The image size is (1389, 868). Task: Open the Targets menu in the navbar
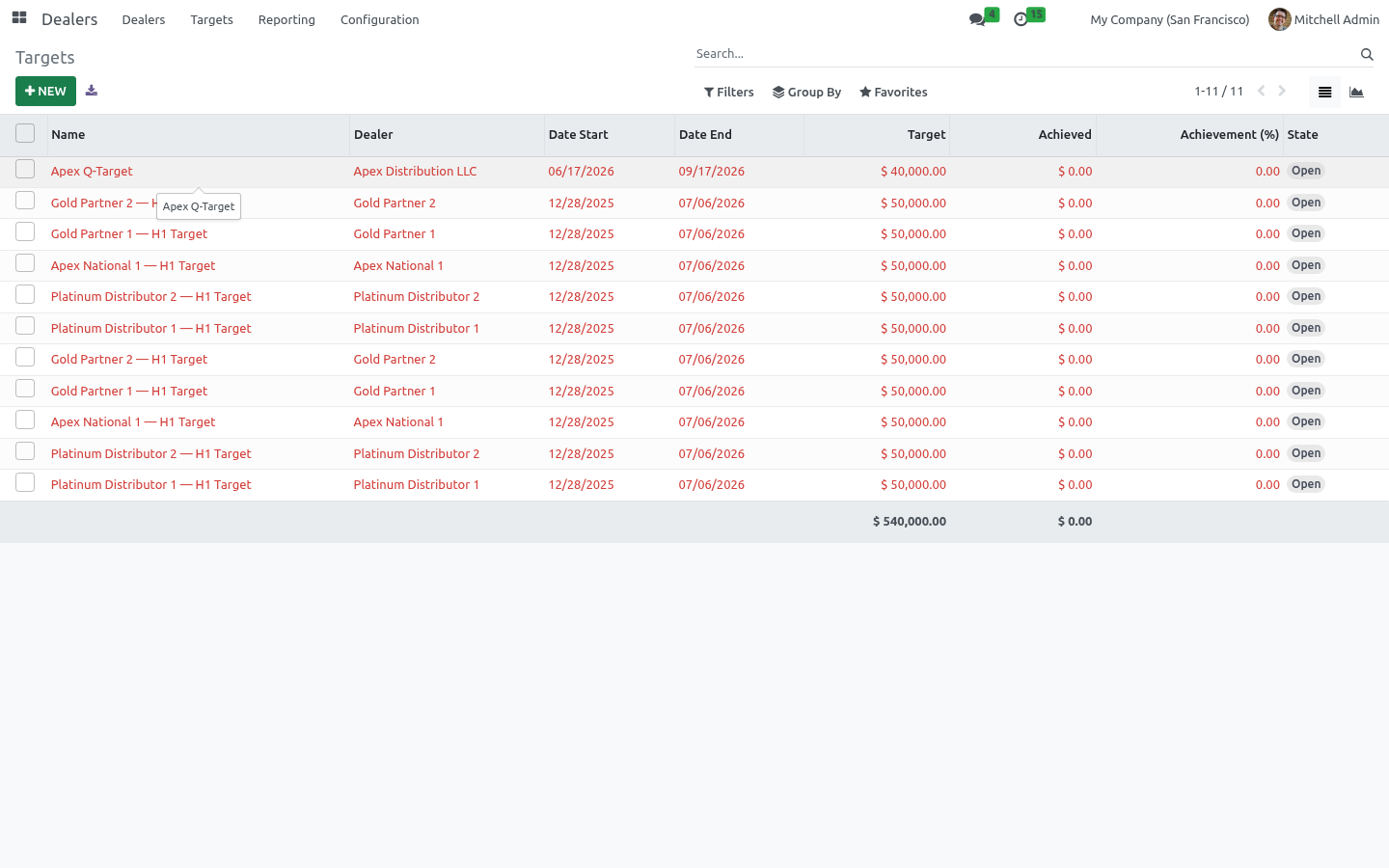(x=212, y=19)
